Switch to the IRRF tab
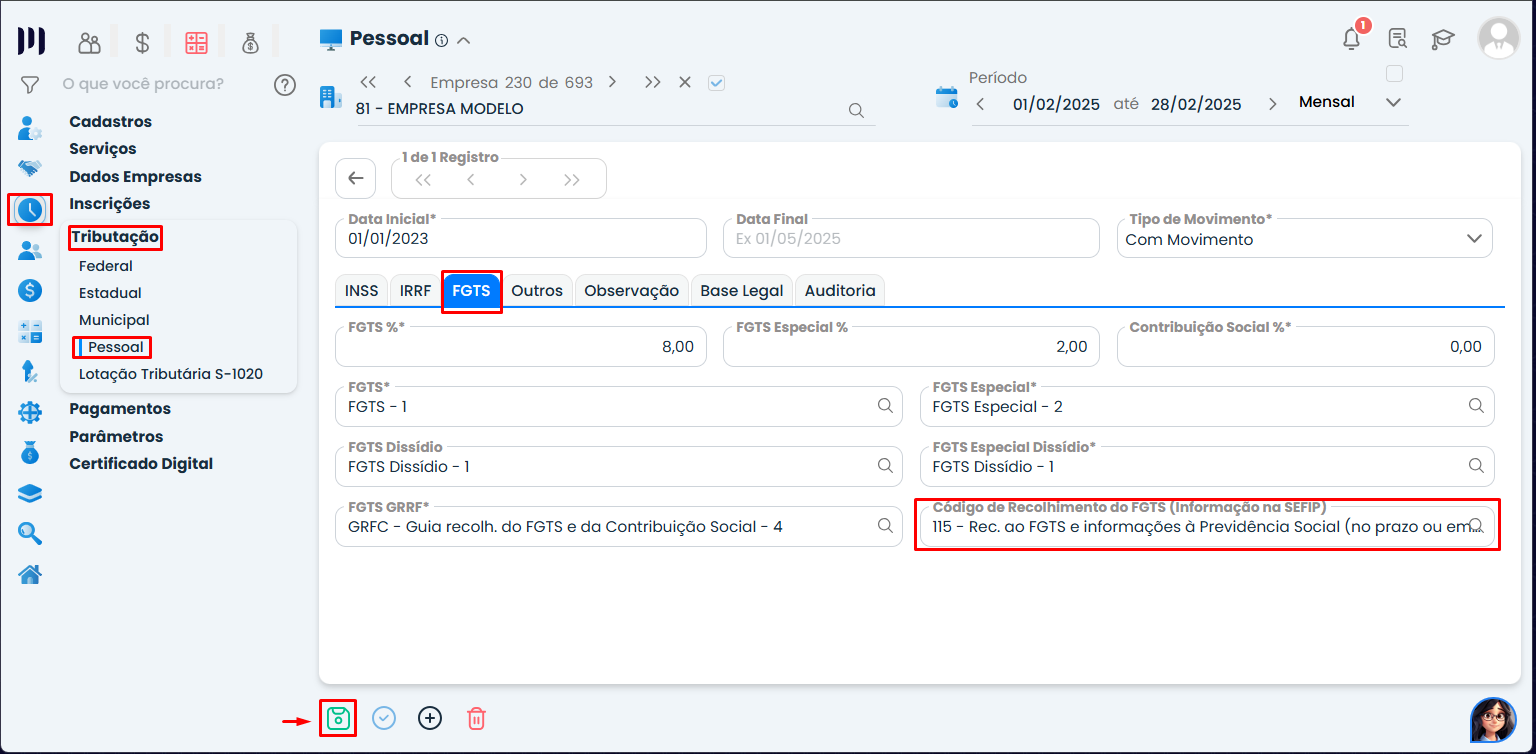1536x754 pixels. tap(416, 290)
